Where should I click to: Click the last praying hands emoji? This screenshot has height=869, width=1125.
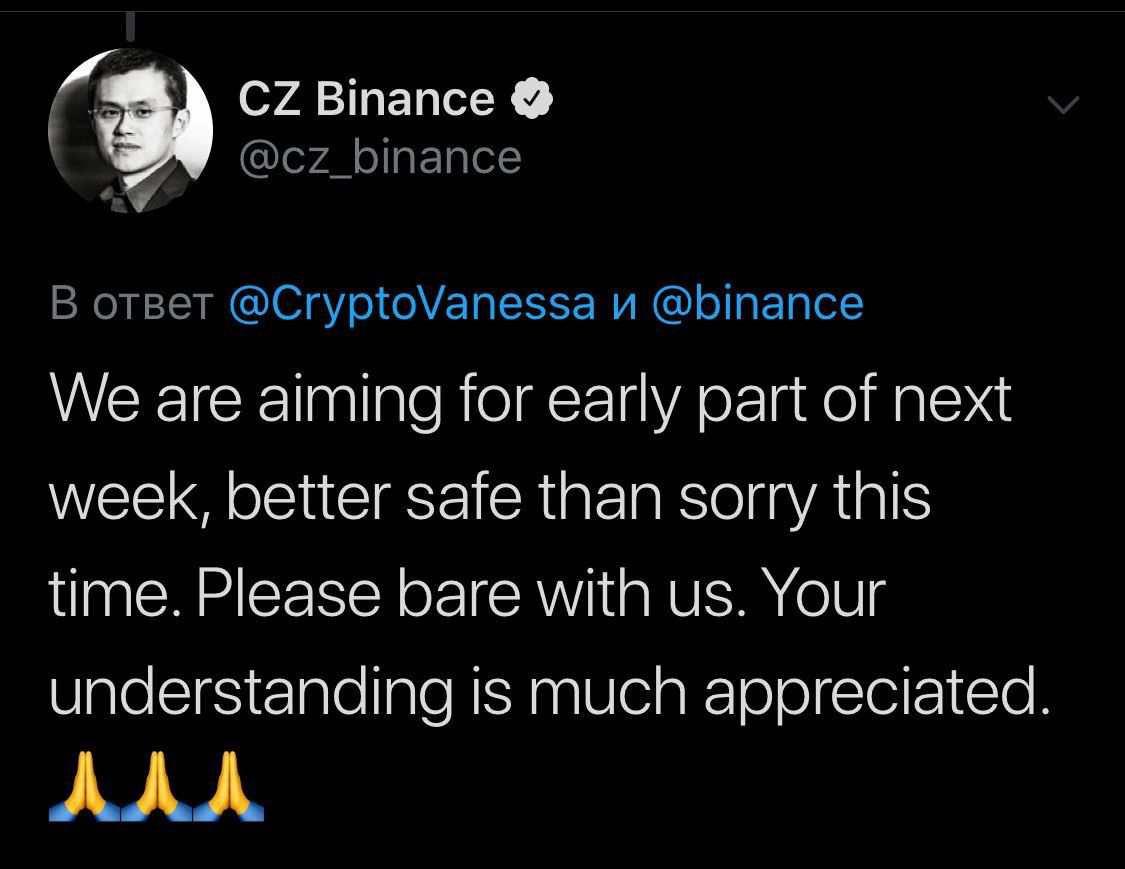[228, 786]
